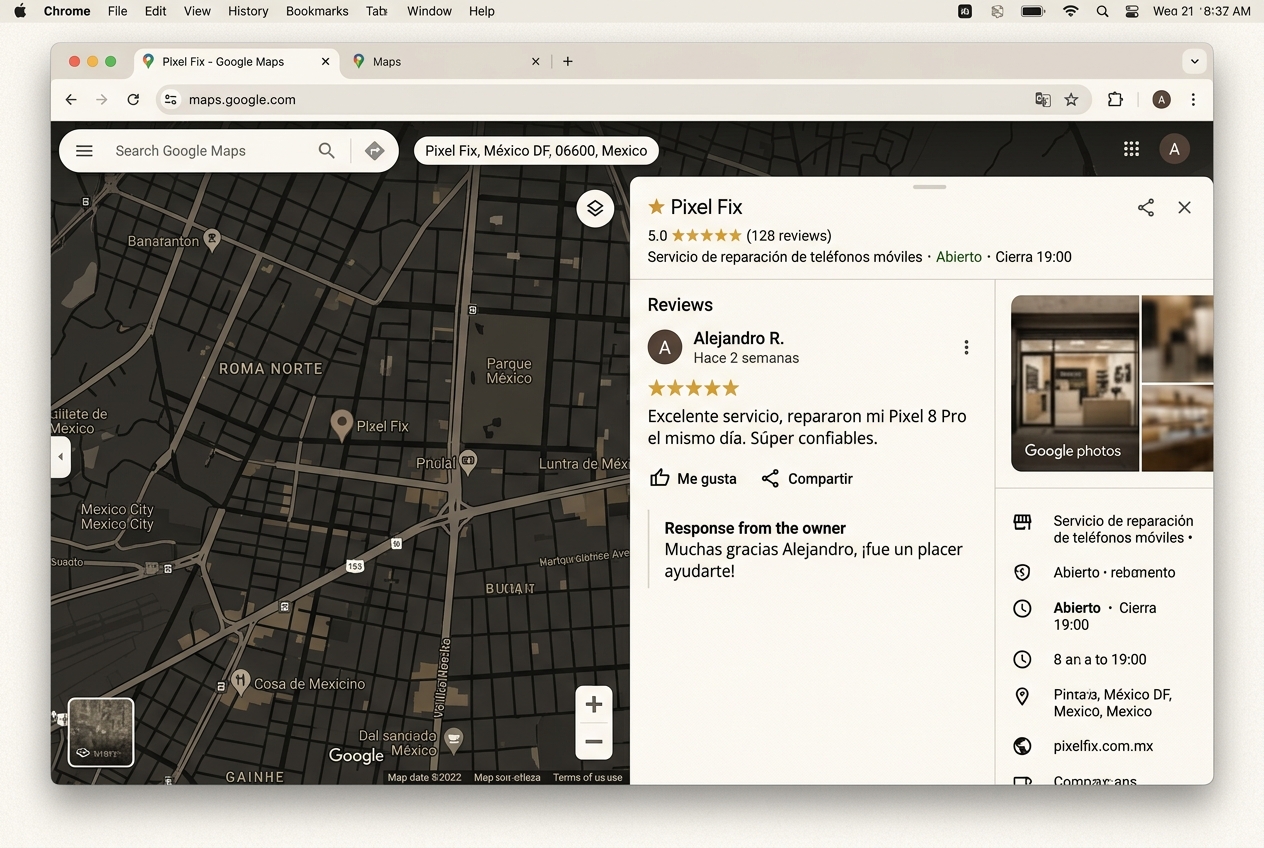Close the Pixel Fix place panel
The image size is (1264, 848).
1184,207
